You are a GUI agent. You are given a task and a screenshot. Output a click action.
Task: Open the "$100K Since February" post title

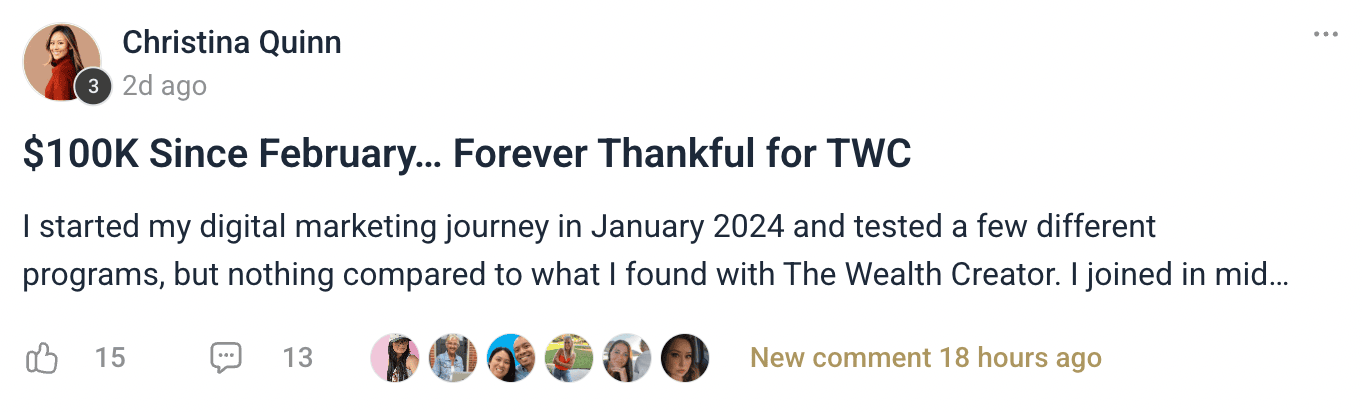point(466,155)
